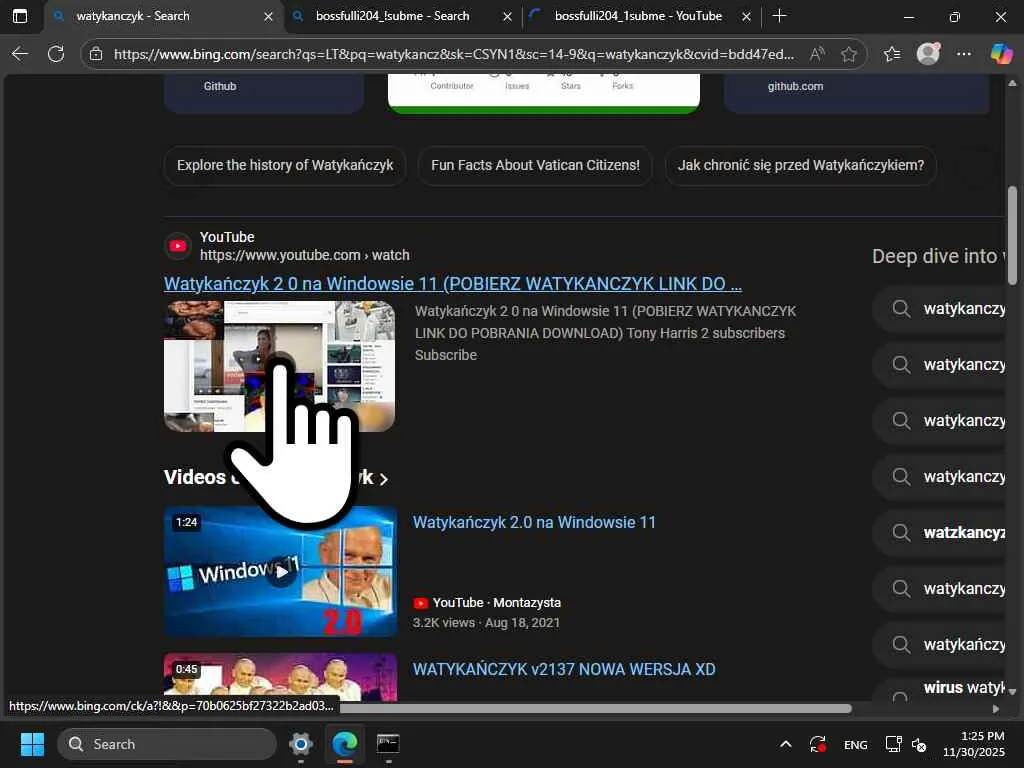Open Microsoft Edge taskbar icon

click(x=345, y=744)
